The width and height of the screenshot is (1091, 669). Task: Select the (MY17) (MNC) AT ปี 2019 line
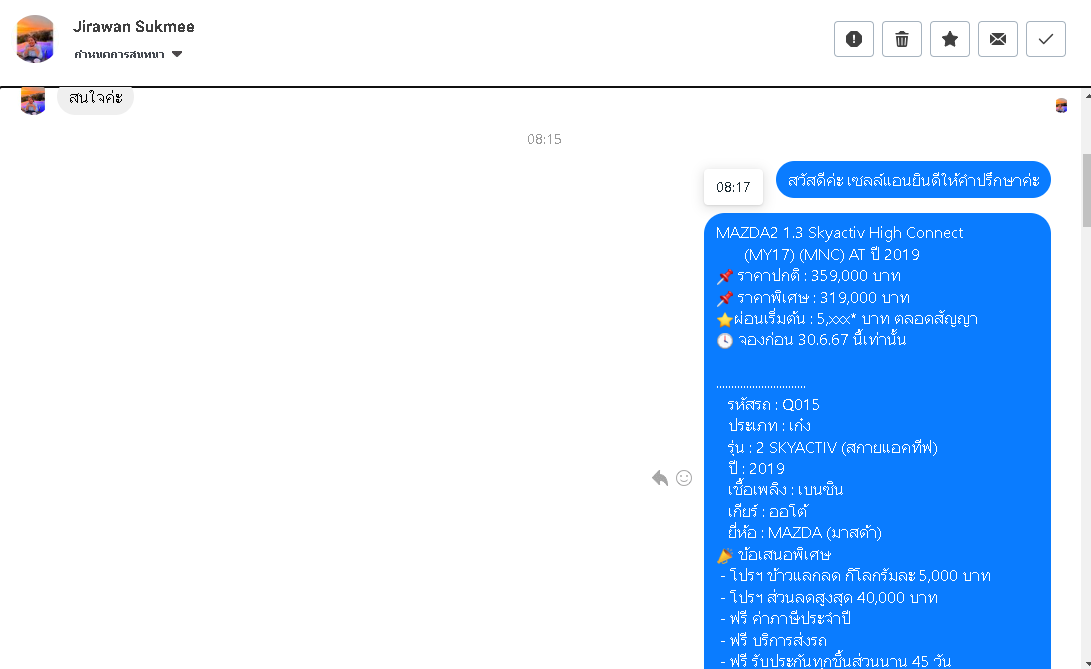pos(831,254)
